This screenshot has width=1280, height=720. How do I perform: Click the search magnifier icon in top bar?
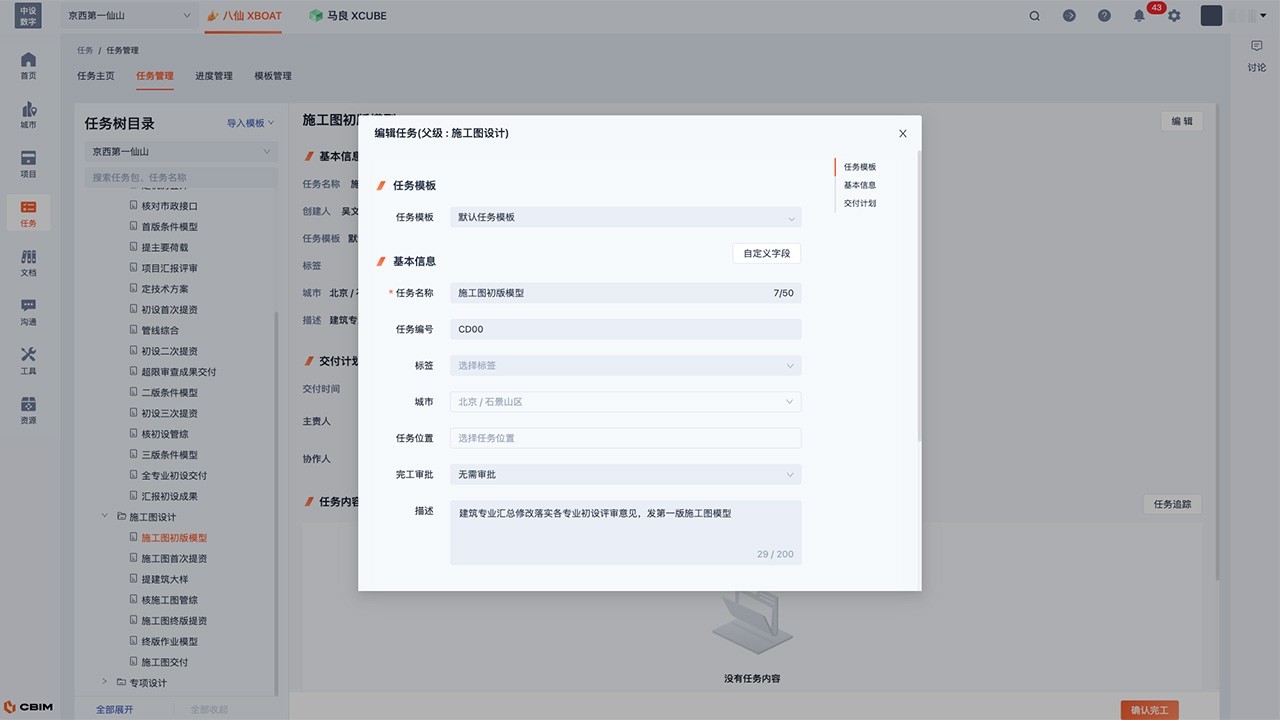(1035, 16)
